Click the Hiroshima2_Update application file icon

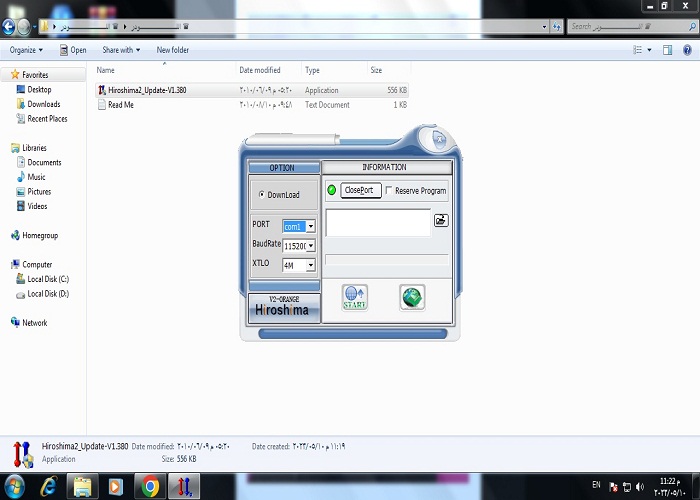pyautogui.click(x=102, y=90)
